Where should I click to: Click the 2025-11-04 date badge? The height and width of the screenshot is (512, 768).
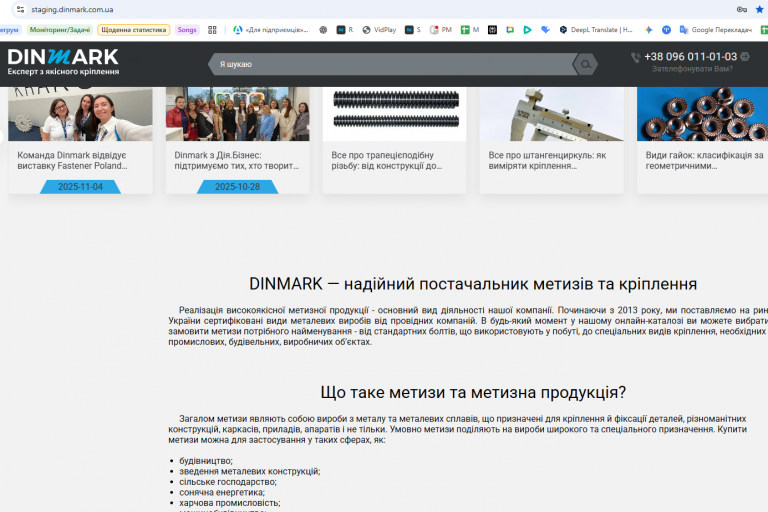coord(80,187)
